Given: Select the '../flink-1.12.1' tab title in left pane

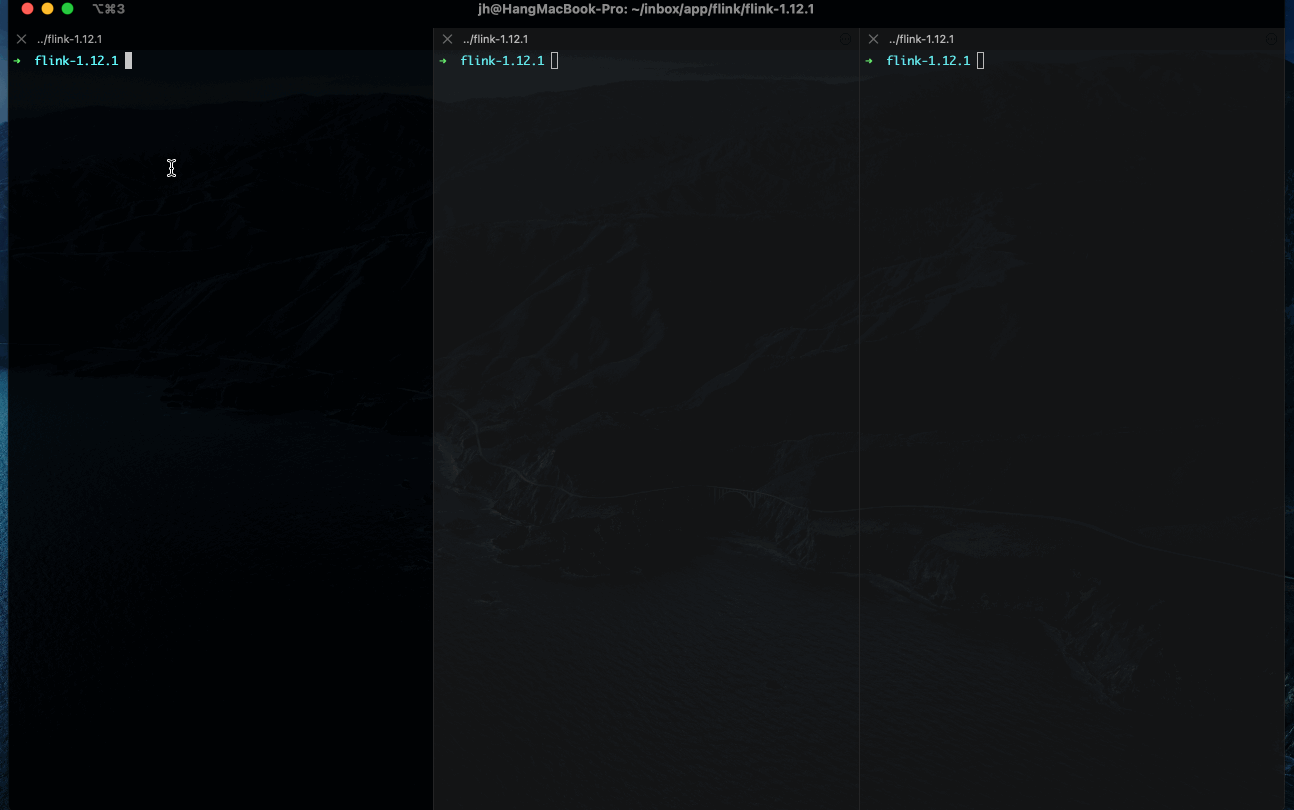Looking at the screenshot, I should 70,38.
